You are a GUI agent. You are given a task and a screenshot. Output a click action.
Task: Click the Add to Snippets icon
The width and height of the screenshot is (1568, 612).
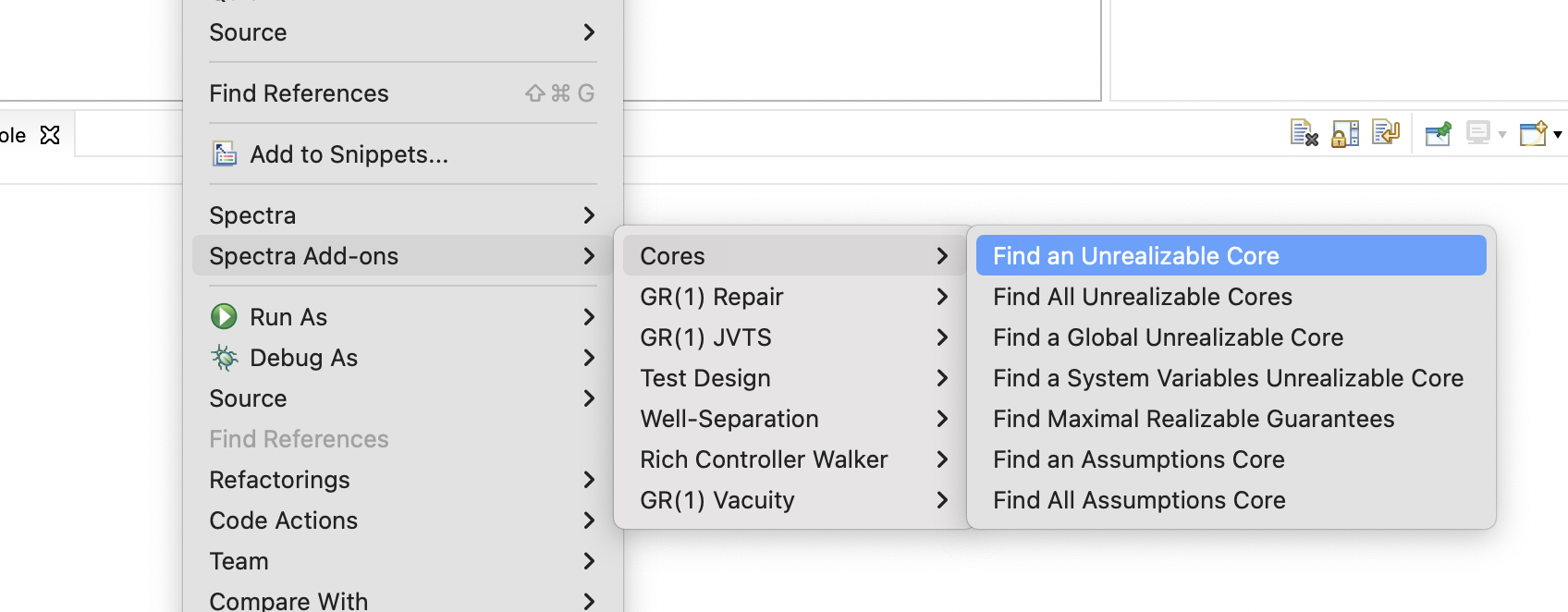pos(225,154)
